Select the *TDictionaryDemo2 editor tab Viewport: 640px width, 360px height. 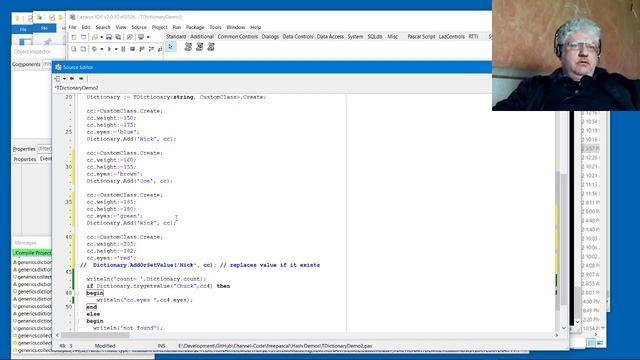pos(77,88)
